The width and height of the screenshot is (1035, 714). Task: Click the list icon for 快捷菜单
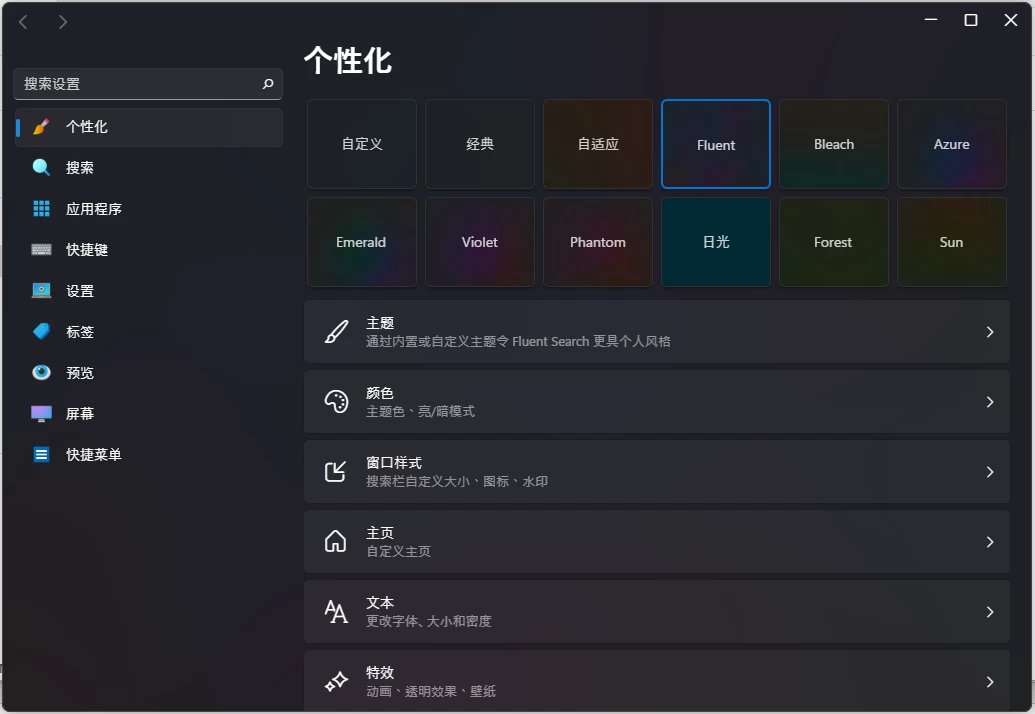(x=41, y=455)
